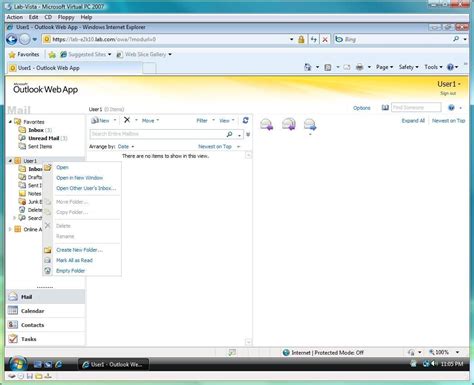Choose Open in the context menu
This screenshot has width=474, height=385.
62,168
